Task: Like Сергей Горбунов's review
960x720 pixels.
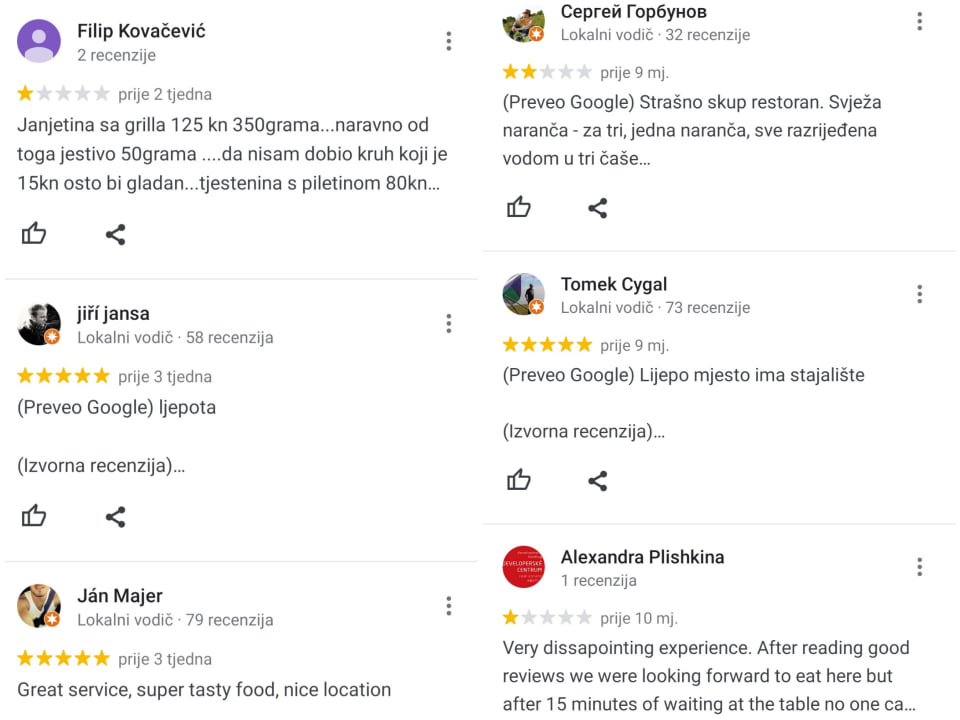Action: click(x=519, y=207)
